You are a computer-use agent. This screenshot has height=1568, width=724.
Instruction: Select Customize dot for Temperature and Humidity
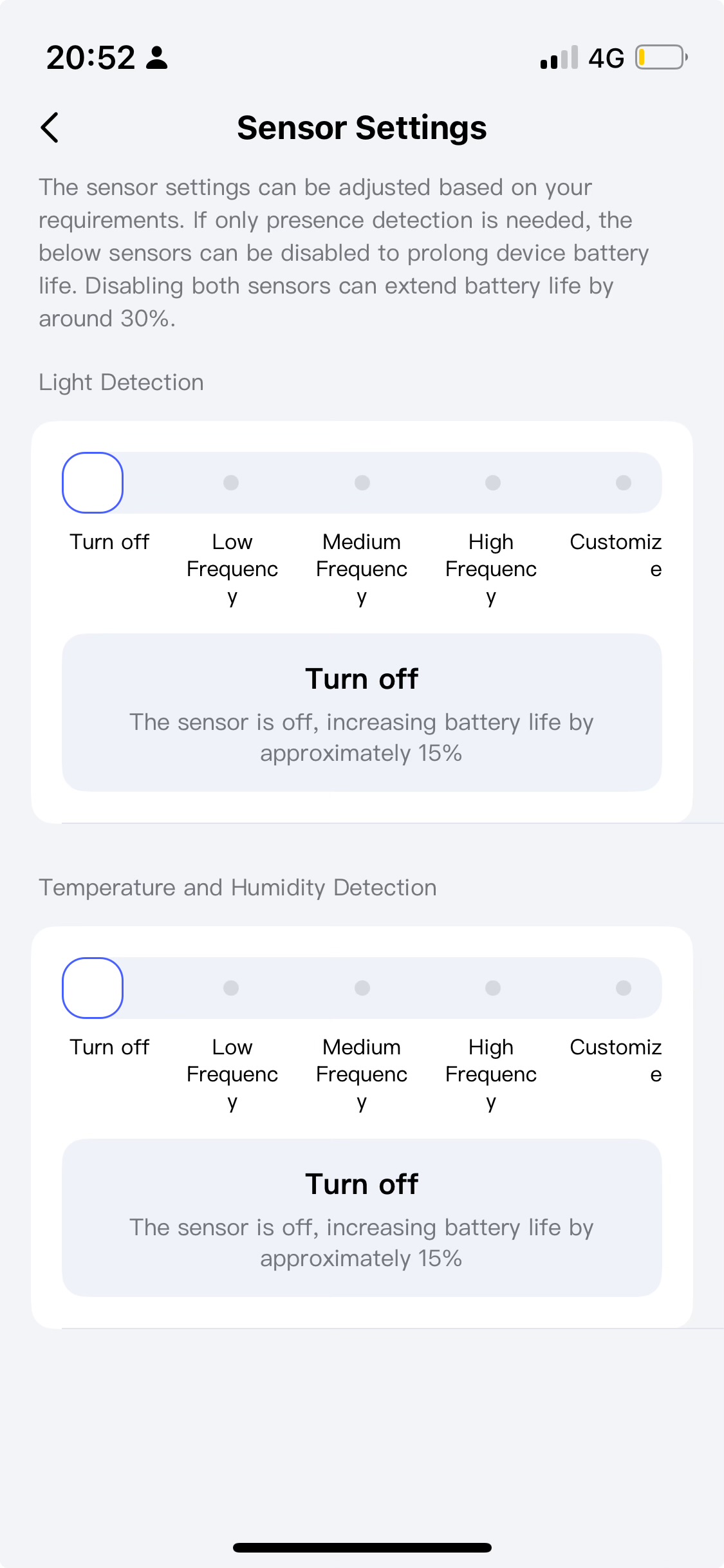[x=624, y=988]
